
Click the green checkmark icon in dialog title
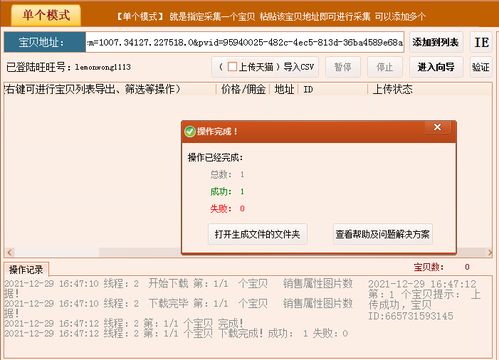pyautogui.click(x=190, y=131)
